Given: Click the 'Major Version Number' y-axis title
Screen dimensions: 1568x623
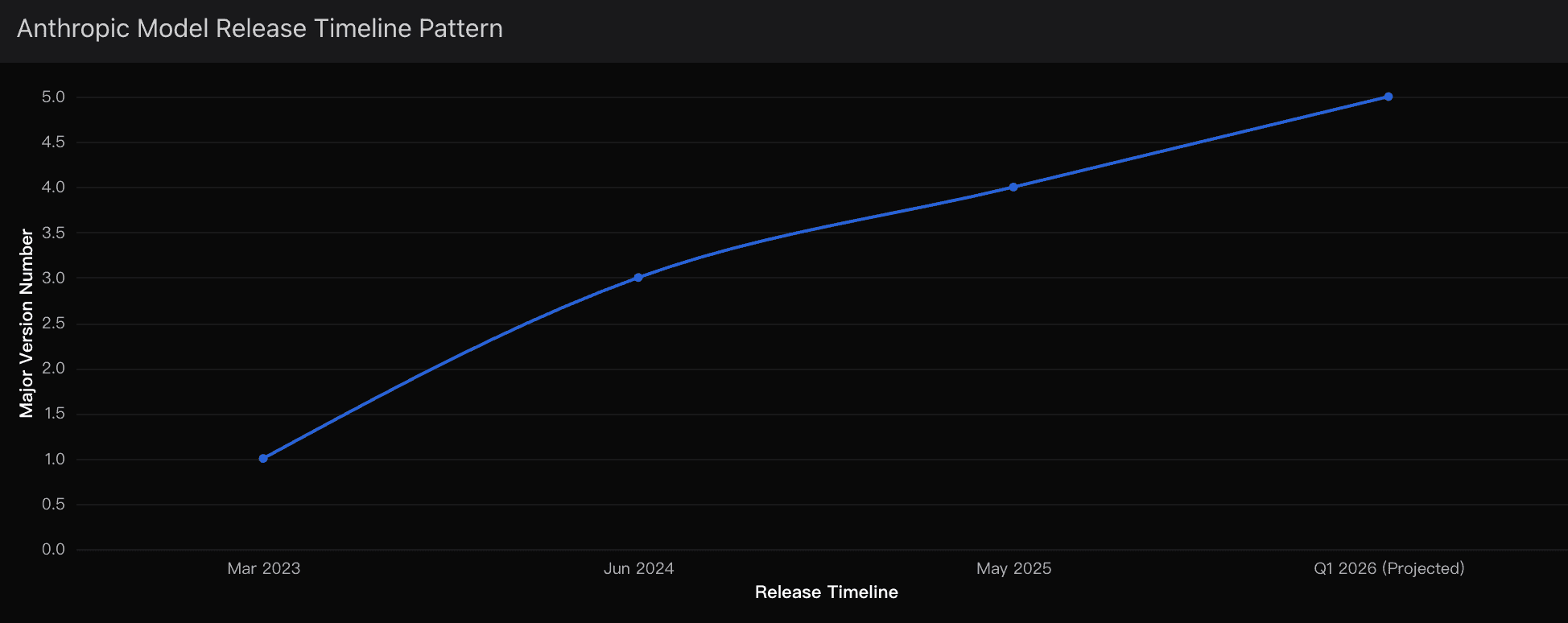Looking at the screenshot, I should pyautogui.click(x=27, y=324).
